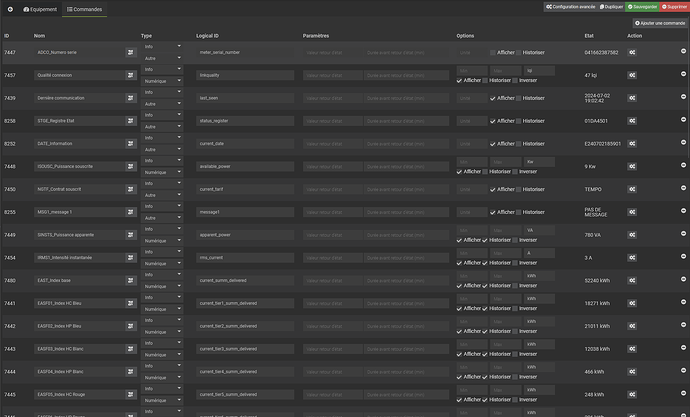Click the Sauvegarder button

tap(642, 7)
